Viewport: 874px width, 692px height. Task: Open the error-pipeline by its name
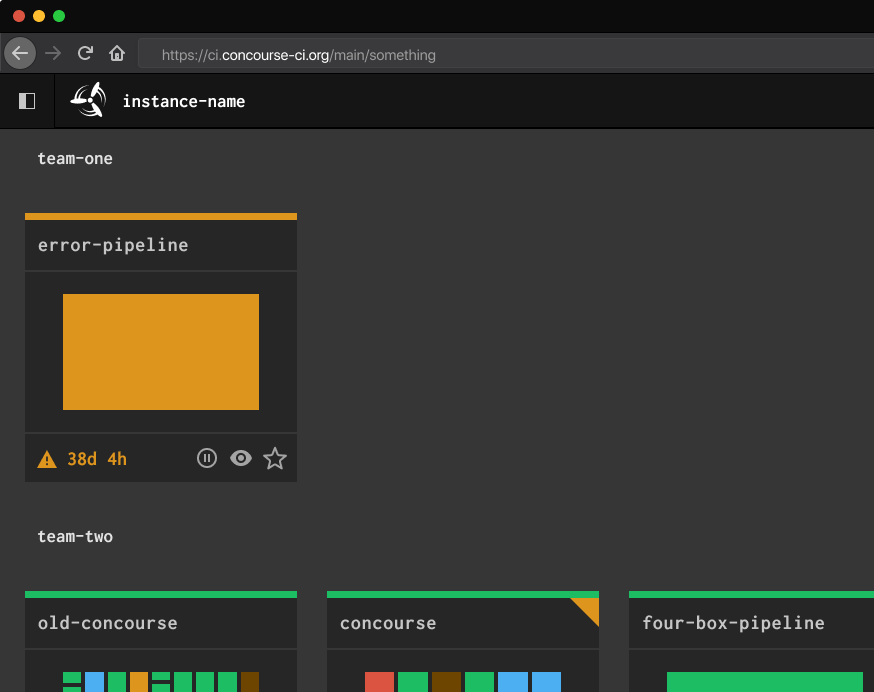112,244
